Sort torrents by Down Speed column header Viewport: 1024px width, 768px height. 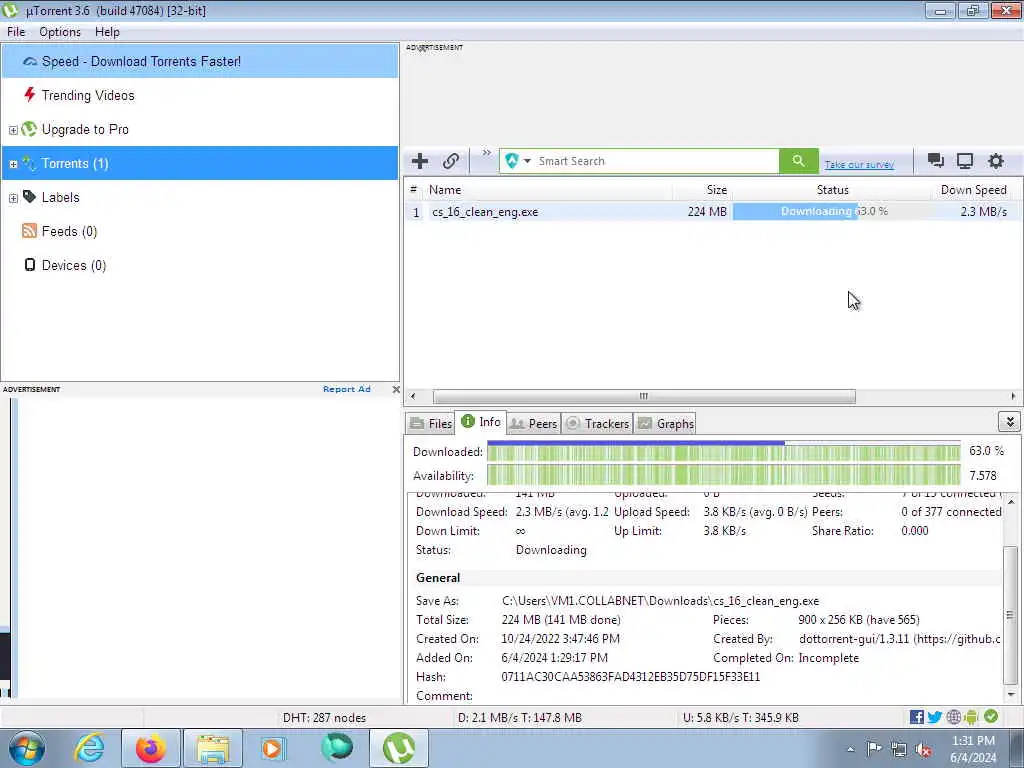point(973,190)
